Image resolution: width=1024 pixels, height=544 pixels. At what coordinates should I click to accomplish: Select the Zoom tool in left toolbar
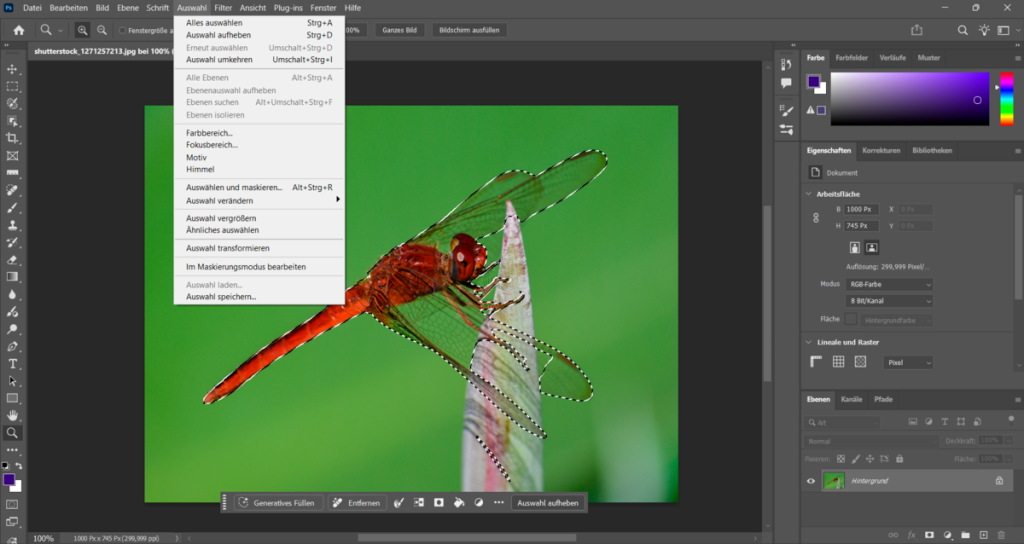pyautogui.click(x=12, y=432)
